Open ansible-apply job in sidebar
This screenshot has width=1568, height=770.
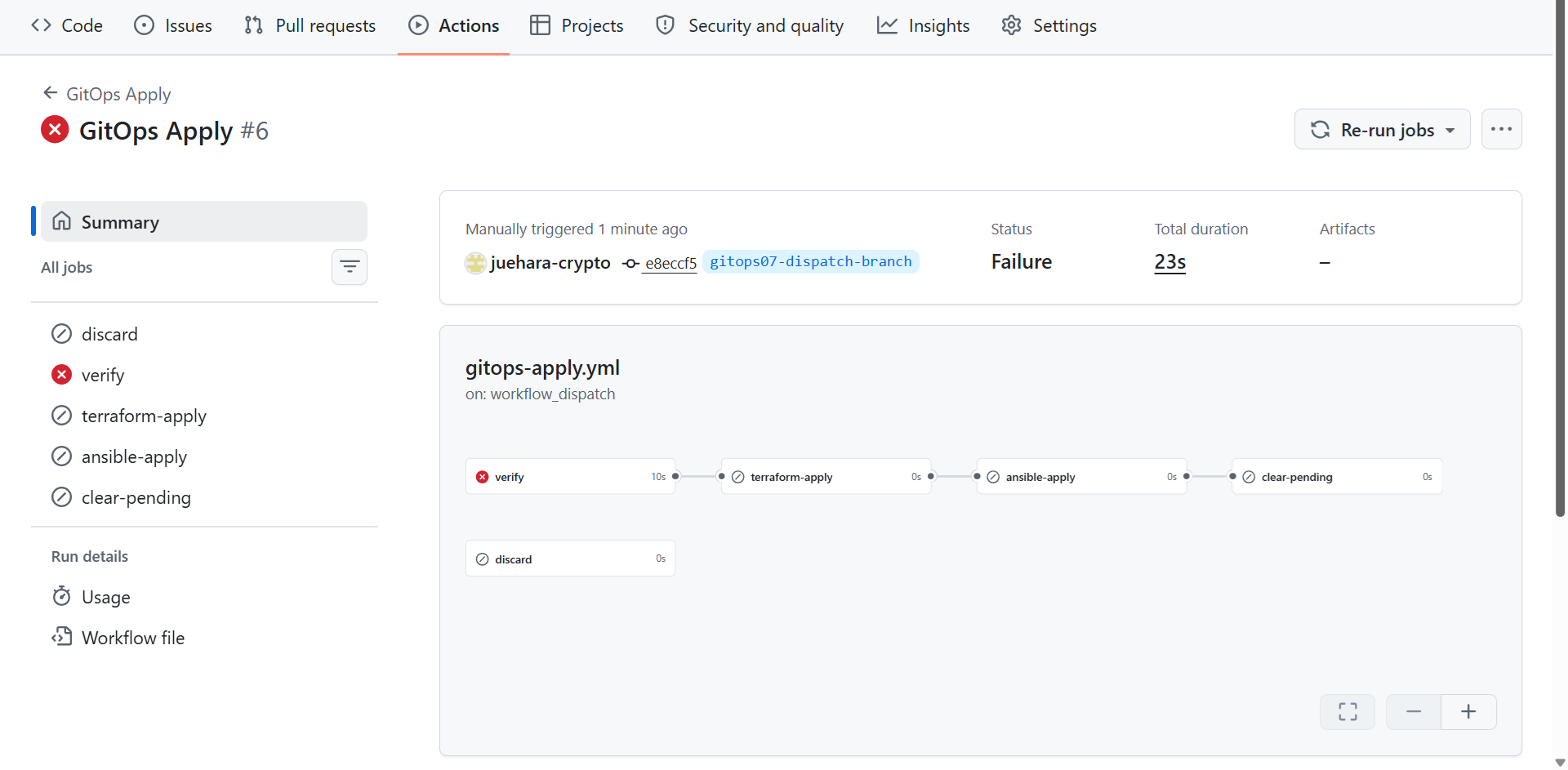[x=204, y=456]
